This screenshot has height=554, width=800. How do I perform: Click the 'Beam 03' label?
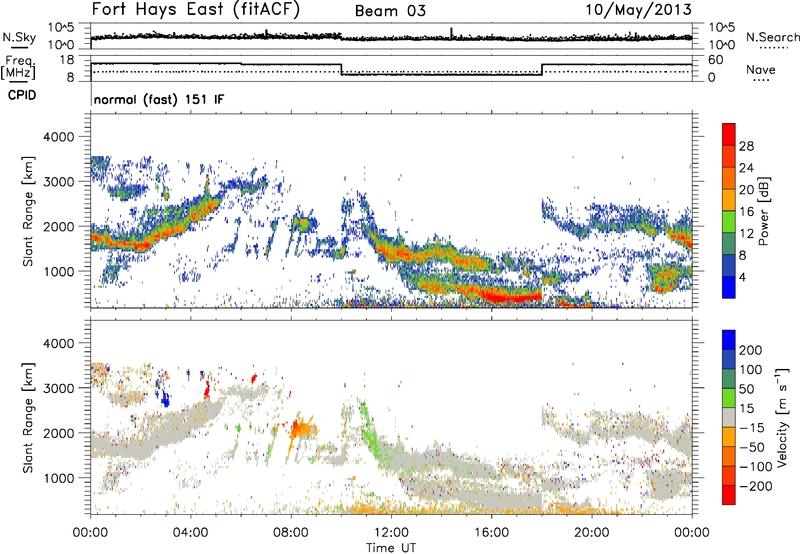(390, 11)
